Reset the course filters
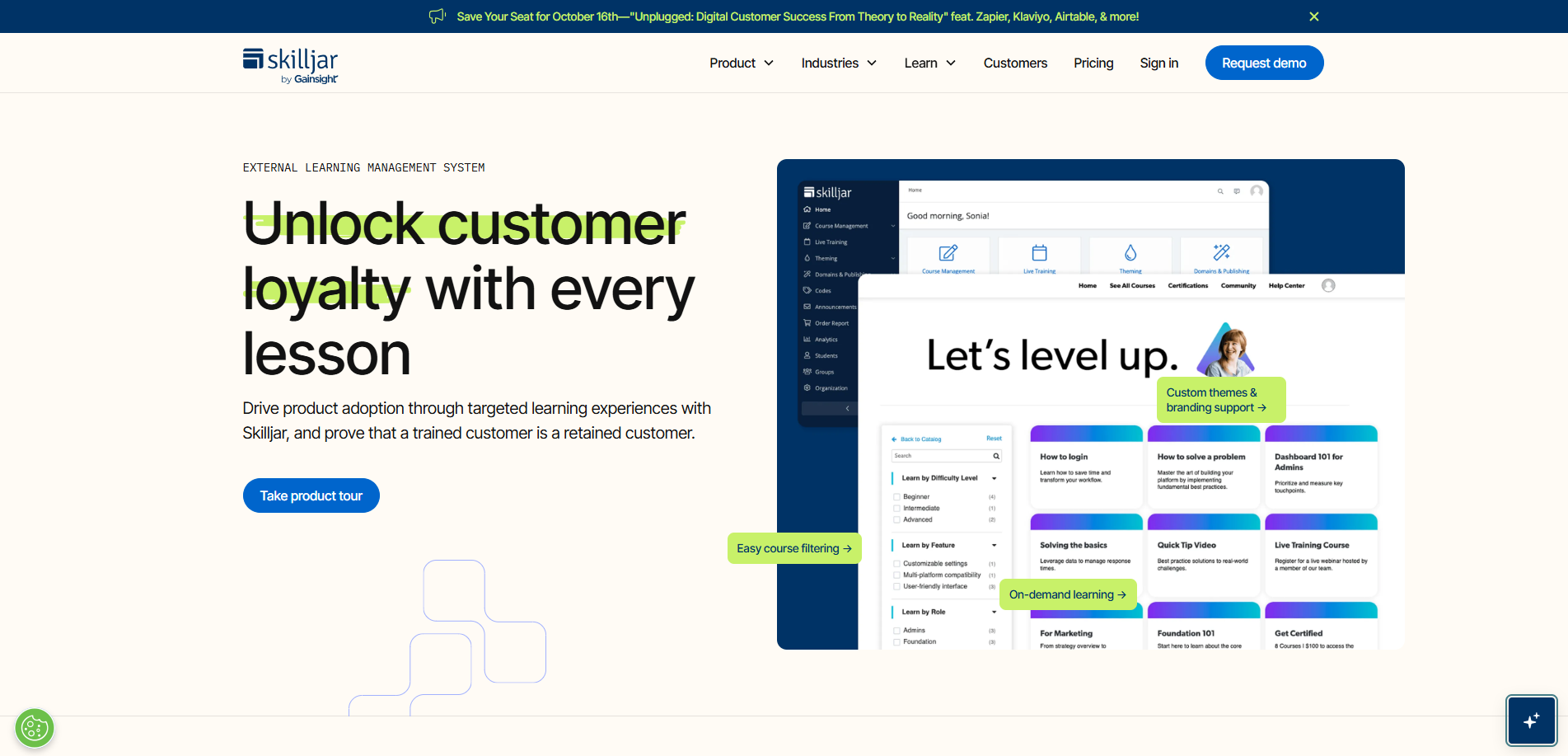 coord(995,439)
